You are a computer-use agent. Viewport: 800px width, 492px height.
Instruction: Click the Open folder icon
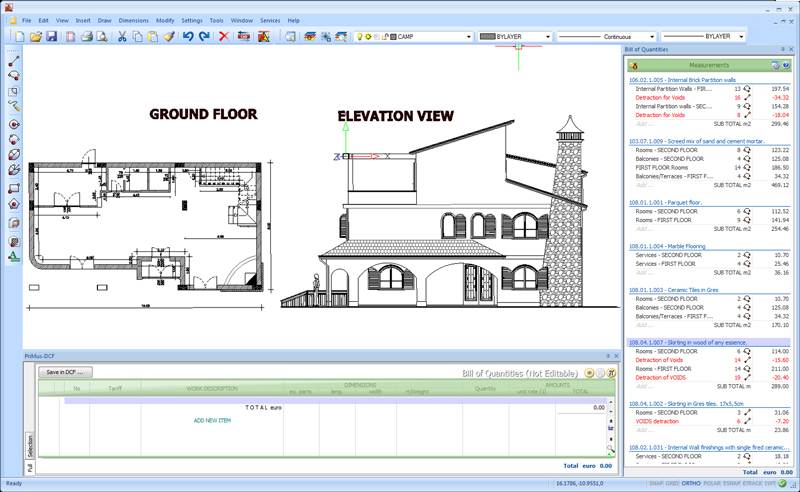[36, 37]
